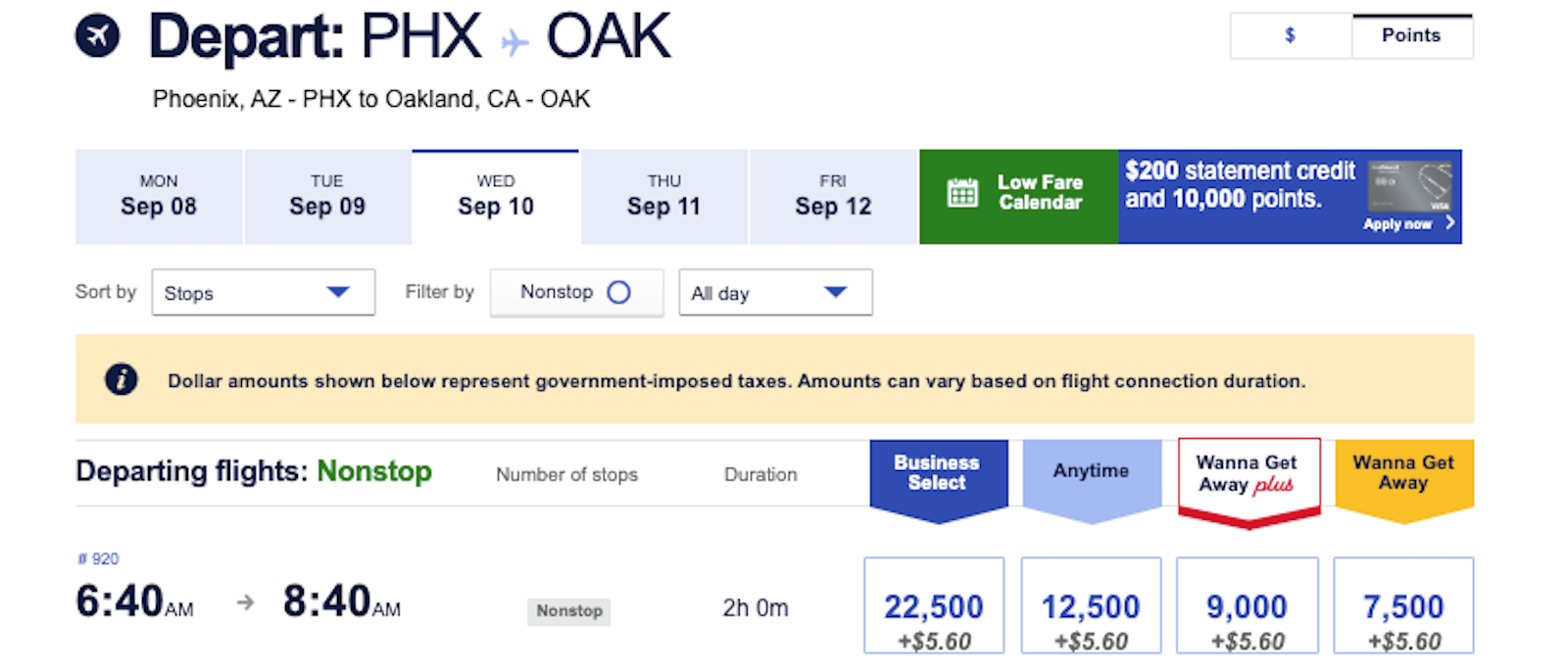Expand the All day time filter dropdown
Image resolution: width=1568 pixels, height=668 pixels.
point(775,293)
